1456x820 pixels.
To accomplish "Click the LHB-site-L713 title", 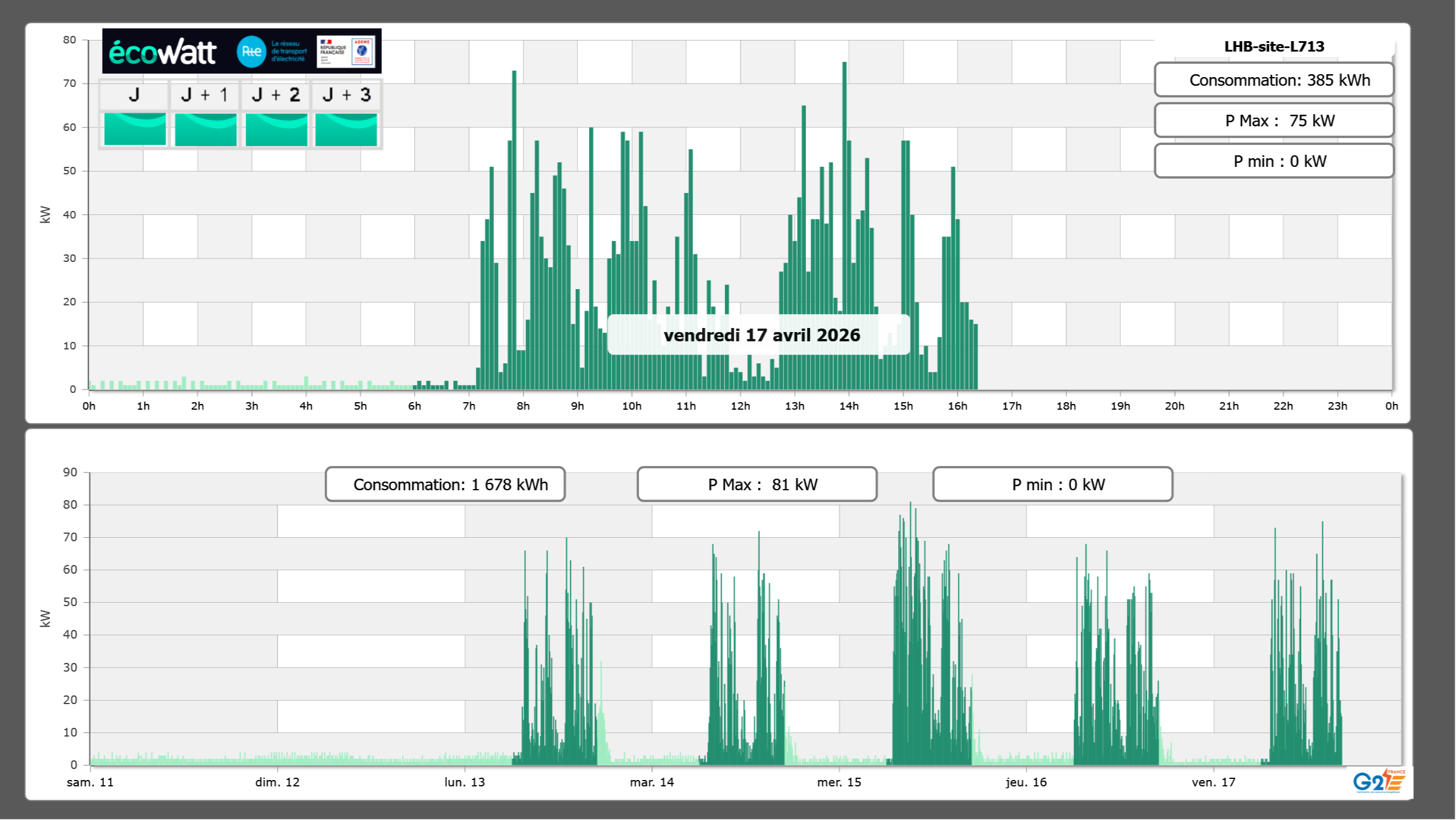I will click(x=1273, y=46).
